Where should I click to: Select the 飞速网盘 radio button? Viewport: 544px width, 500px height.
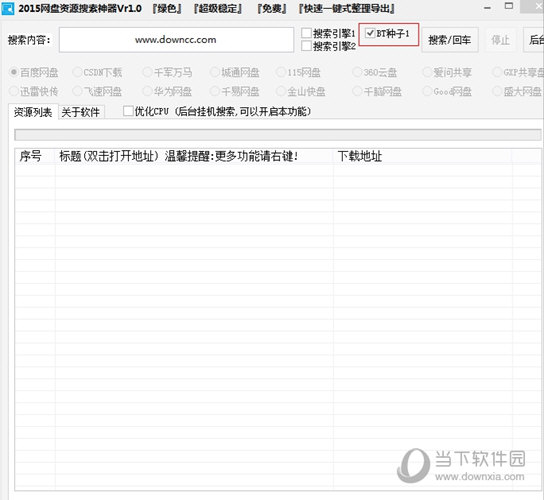pos(77,91)
